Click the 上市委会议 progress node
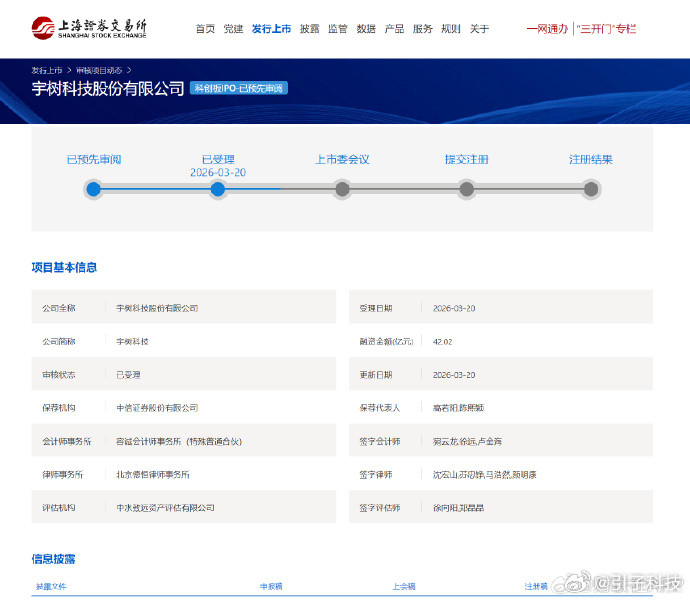690x601 pixels. (x=342, y=189)
